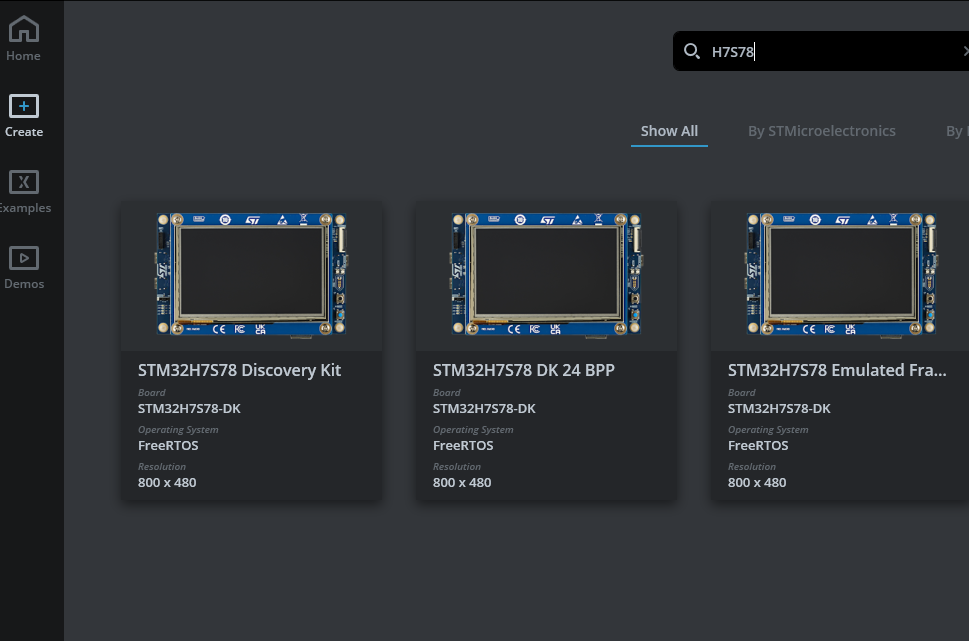This screenshot has width=969, height=641.
Task: Click 800 x 480 resolution on DK 24 BPP card
Action: click(x=461, y=483)
